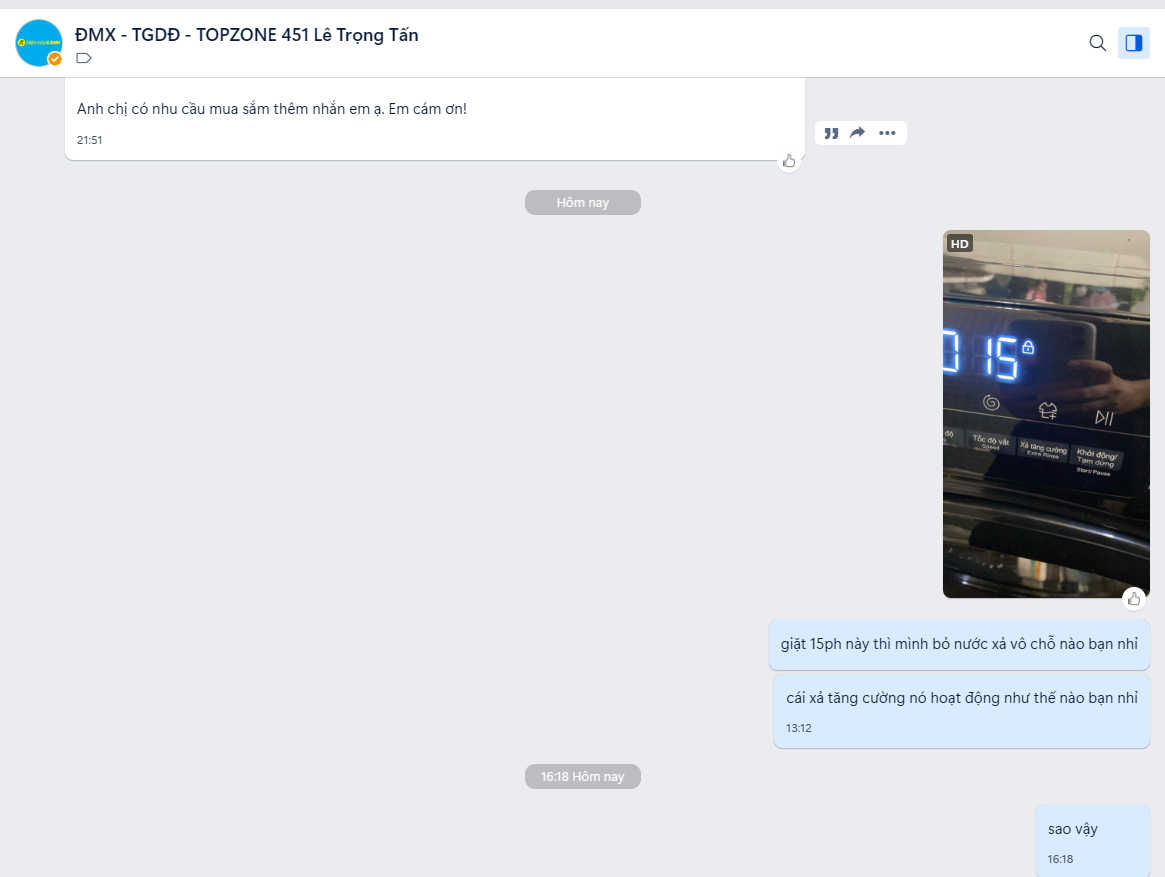
Task: Forward the message using the arrow icon
Action: [858, 133]
